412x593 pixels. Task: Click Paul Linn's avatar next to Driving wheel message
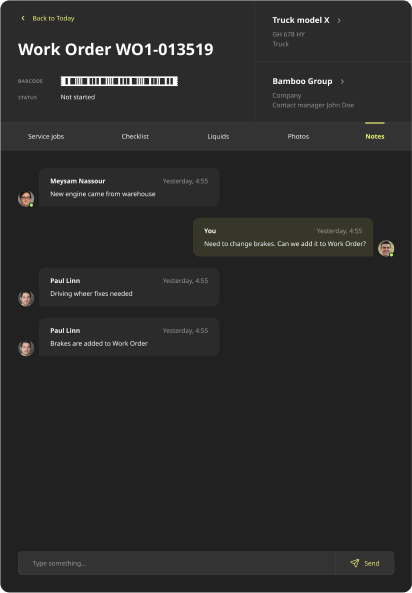pyautogui.click(x=26, y=298)
